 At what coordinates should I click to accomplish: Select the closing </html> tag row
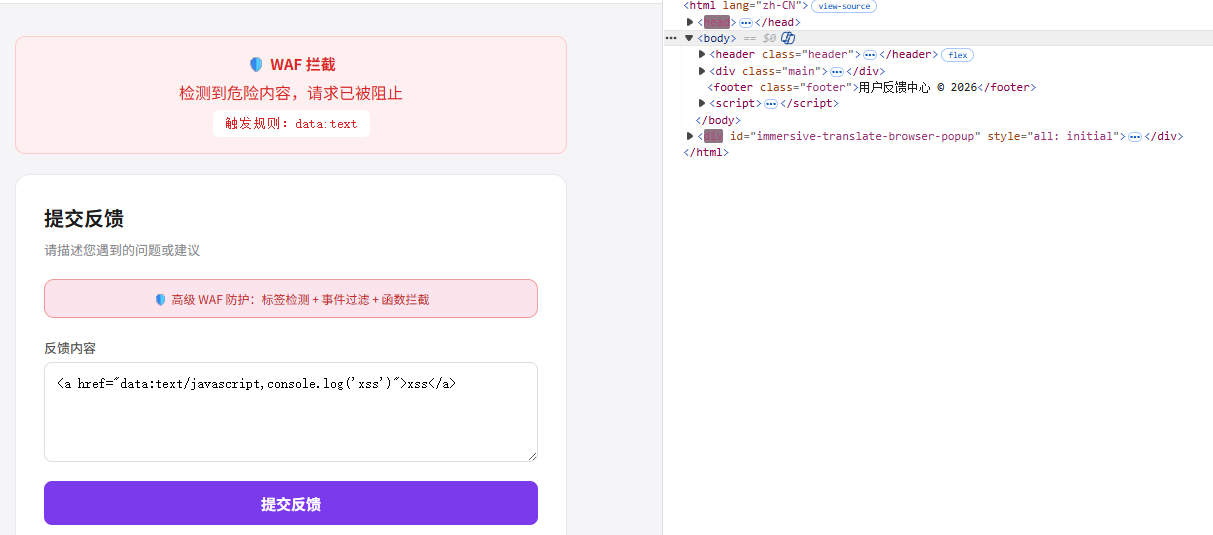pos(706,152)
